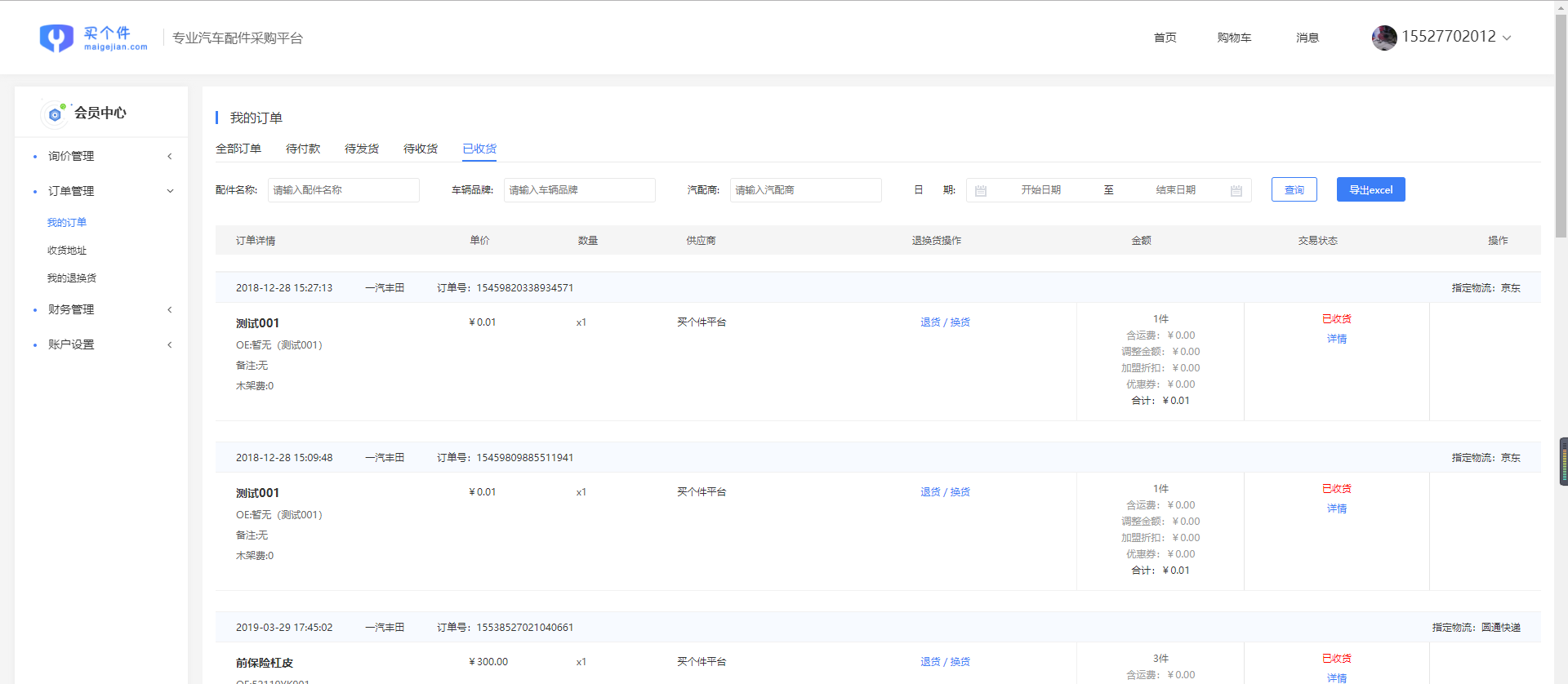The height and width of the screenshot is (684, 1568).
Task: Click the start date calendar icon
Action: pos(981,190)
